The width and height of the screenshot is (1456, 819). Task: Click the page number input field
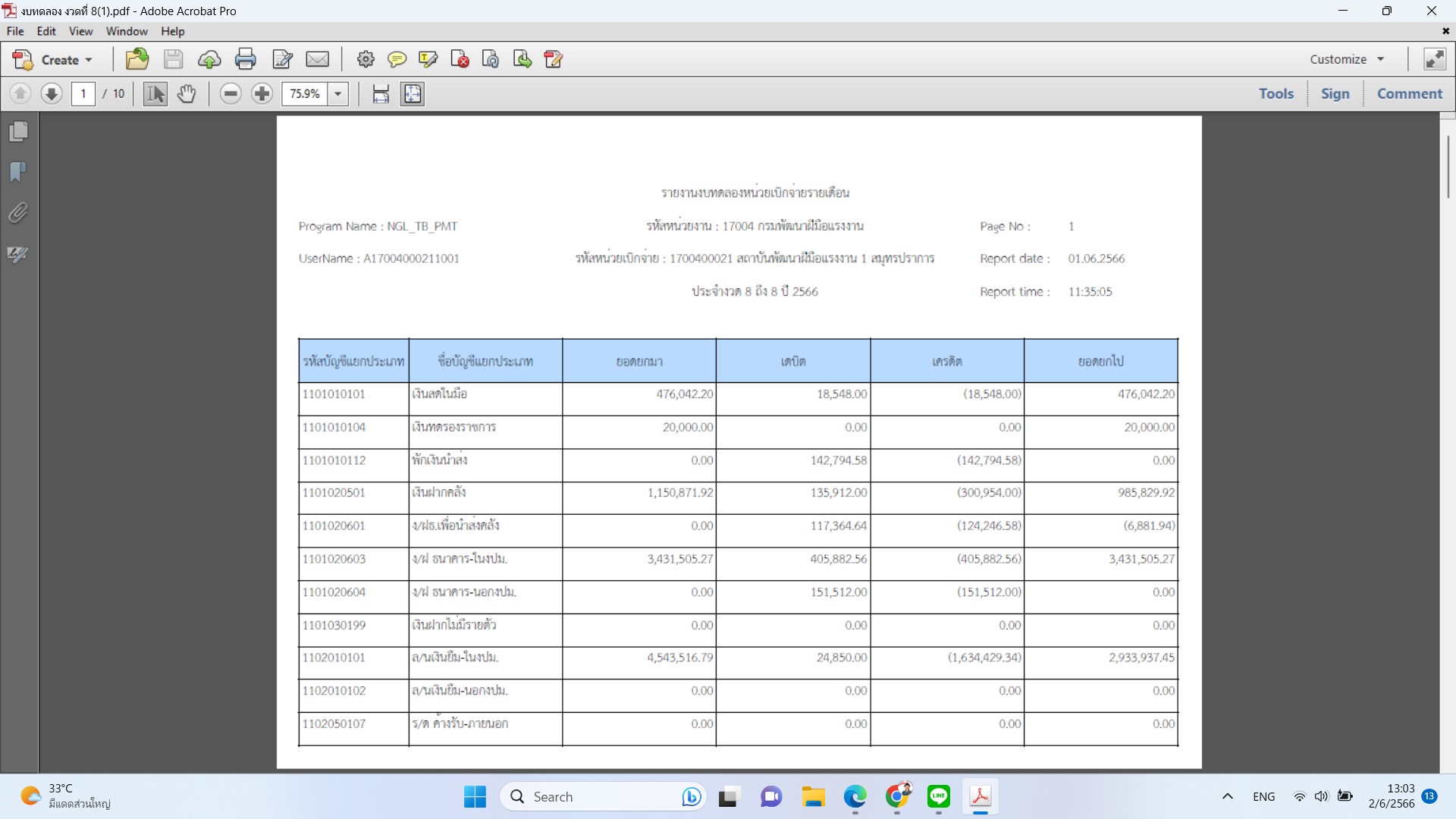tap(83, 94)
